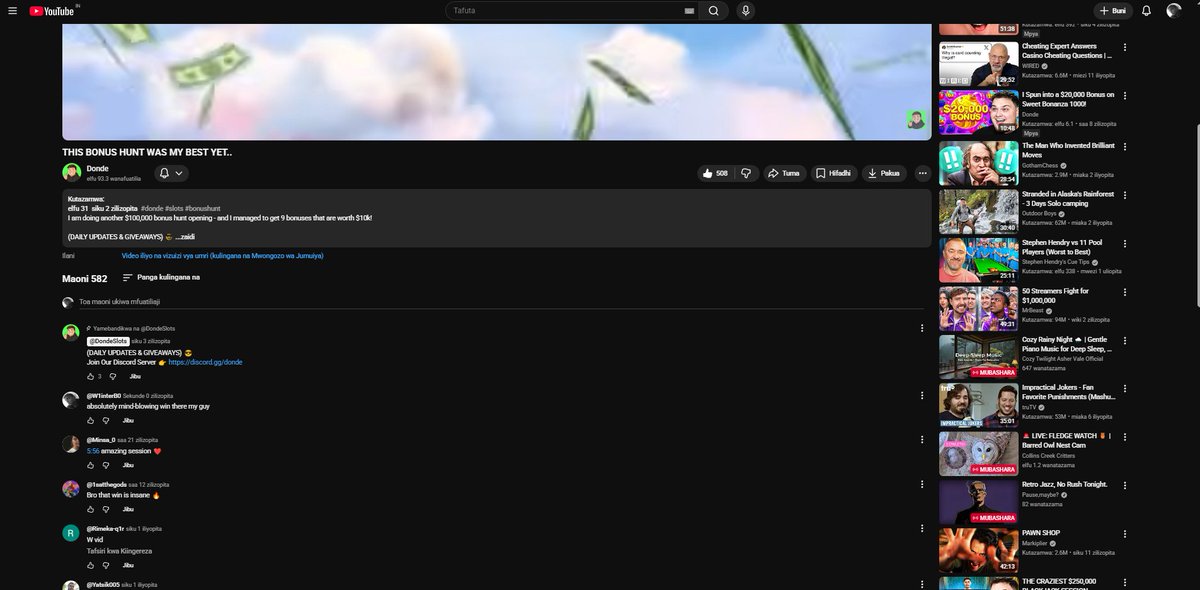Open options menu for PAWN SHOP video
This screenshot has width=1200, height=590.
pyautogui.click(x=1125, y=533)
